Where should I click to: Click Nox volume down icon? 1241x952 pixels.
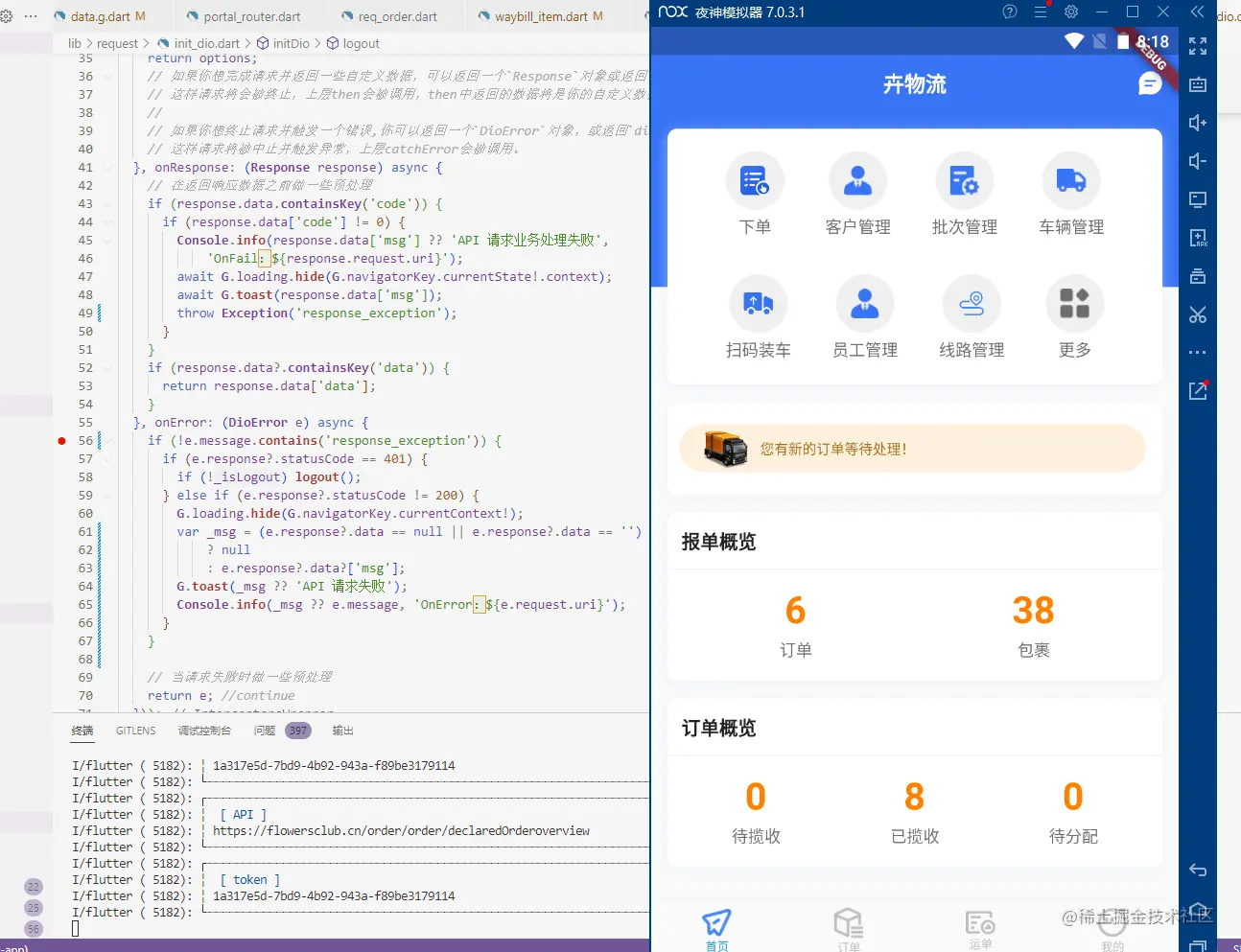[x=1198, y=161]
